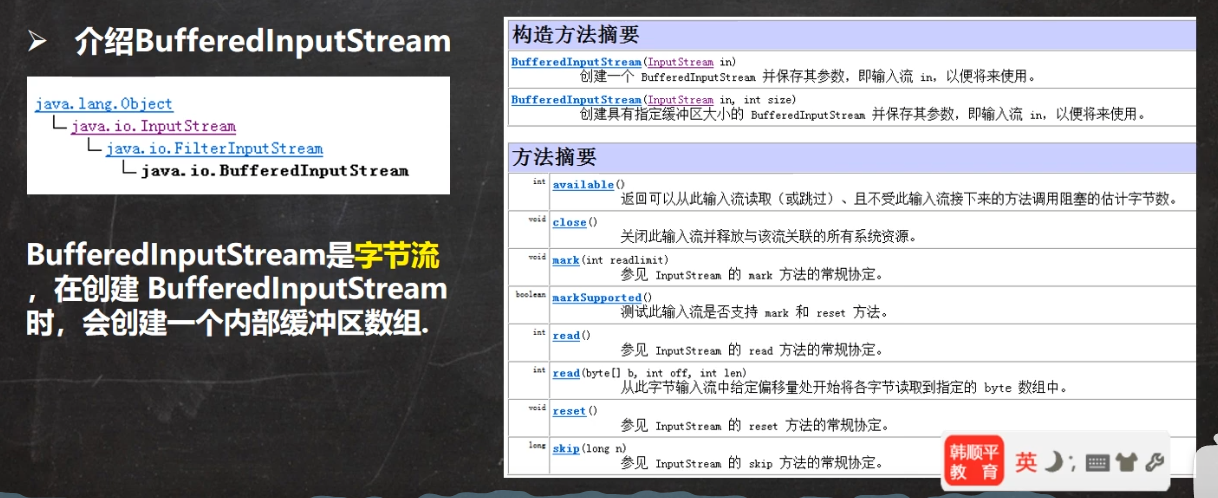
Task: Click the description 从此字节输入流中给定偏移量处开始
Action: (x=844, y=388)
